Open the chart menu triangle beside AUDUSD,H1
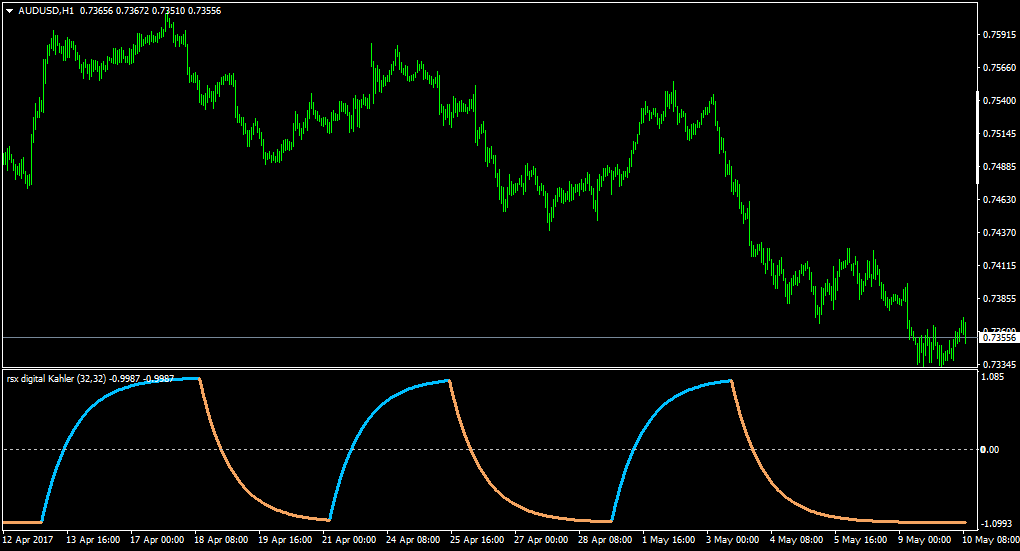1020x551 pixels. [x=10, y=11]
